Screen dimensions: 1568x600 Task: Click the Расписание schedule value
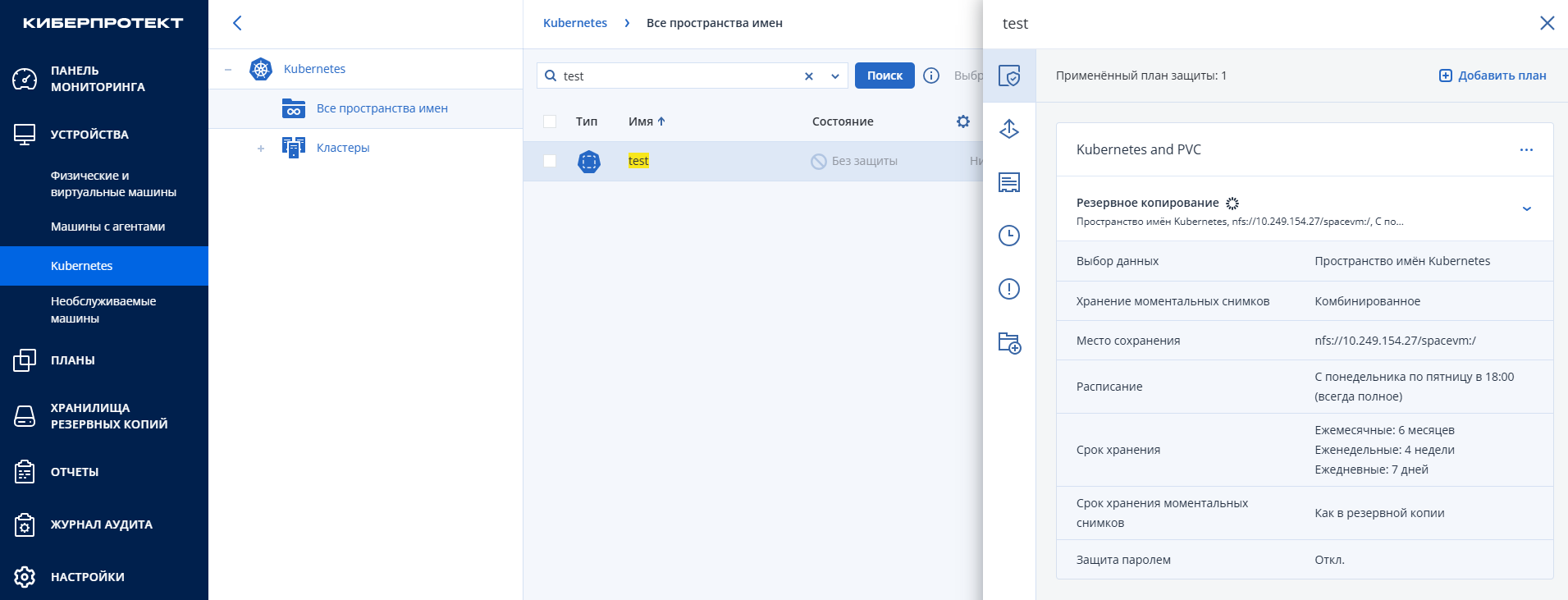[1415, 387]
